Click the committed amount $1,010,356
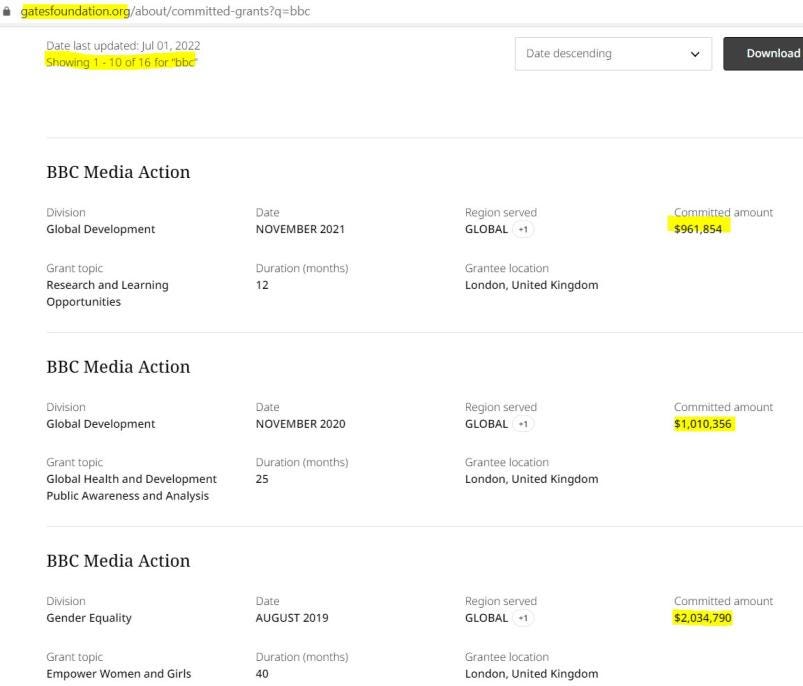The width and height of the screenshot is (803, 686). click(703, 424)
